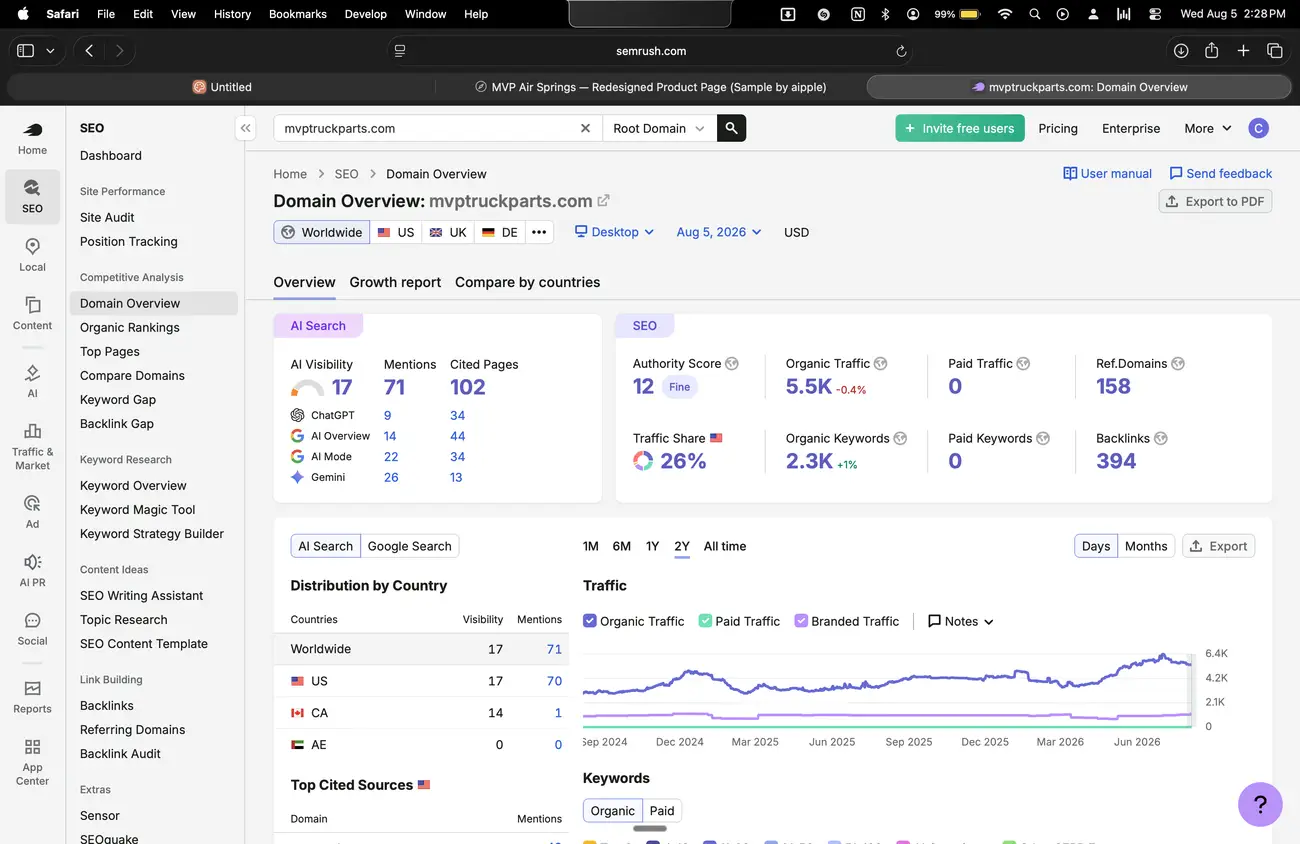Screen dimensions: 1300x844
Task: Open the Aug 5, 2026 date dropdown
Action: coord(719,232)
